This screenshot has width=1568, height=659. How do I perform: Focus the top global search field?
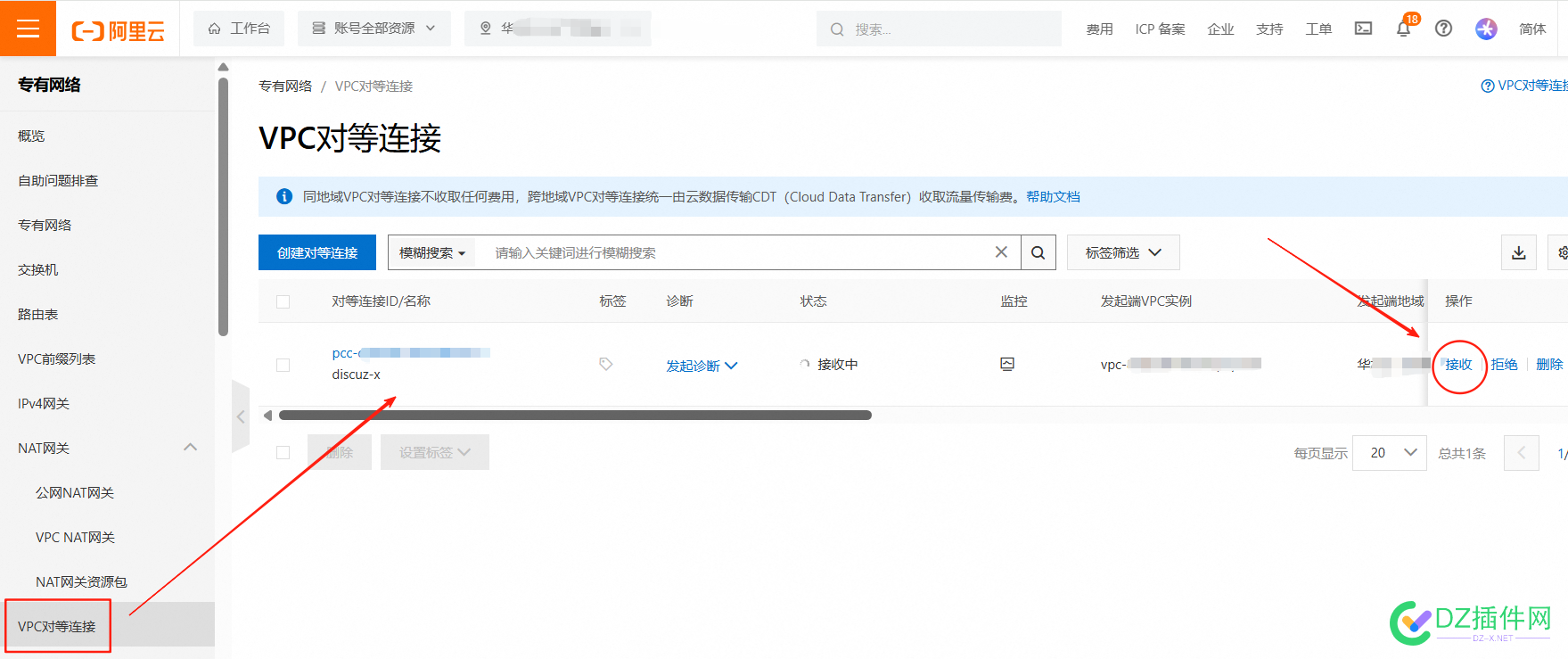tap(939, 29)
